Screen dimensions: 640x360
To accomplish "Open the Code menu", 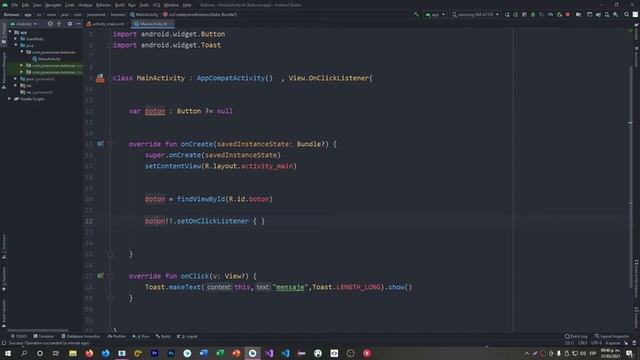I will tap(69, 5).
